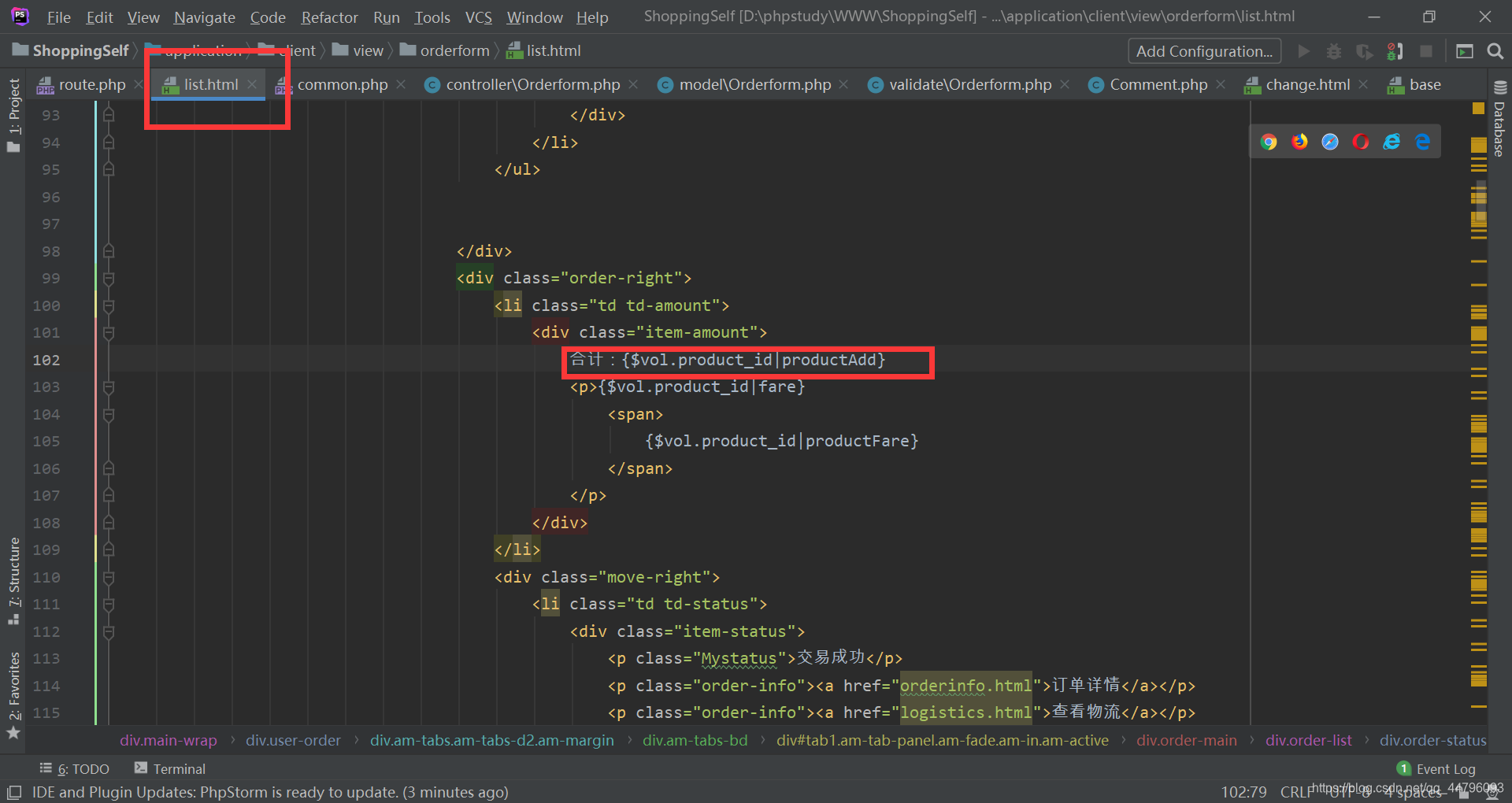
Task: Collapse code fold at line 110
Action: coord(109,577)
